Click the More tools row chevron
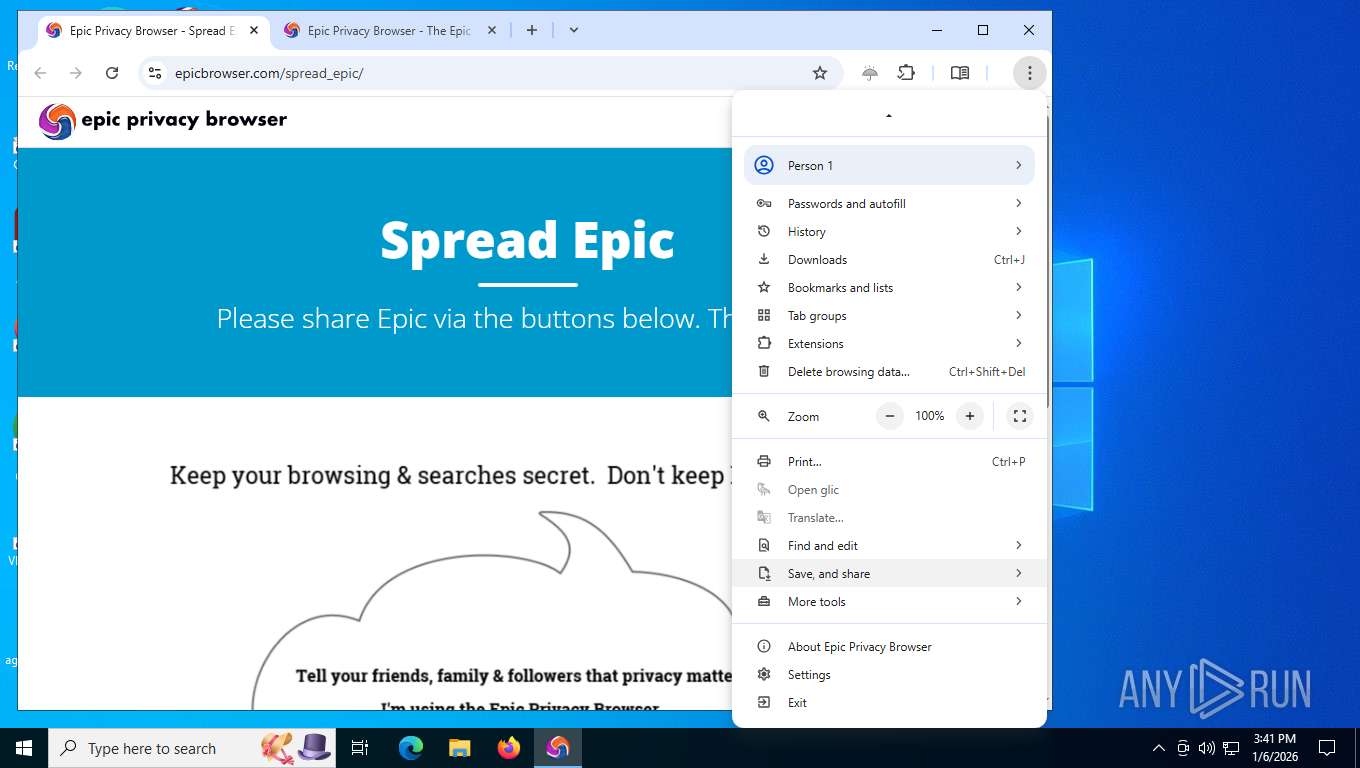 click(x=1019, y=601)
